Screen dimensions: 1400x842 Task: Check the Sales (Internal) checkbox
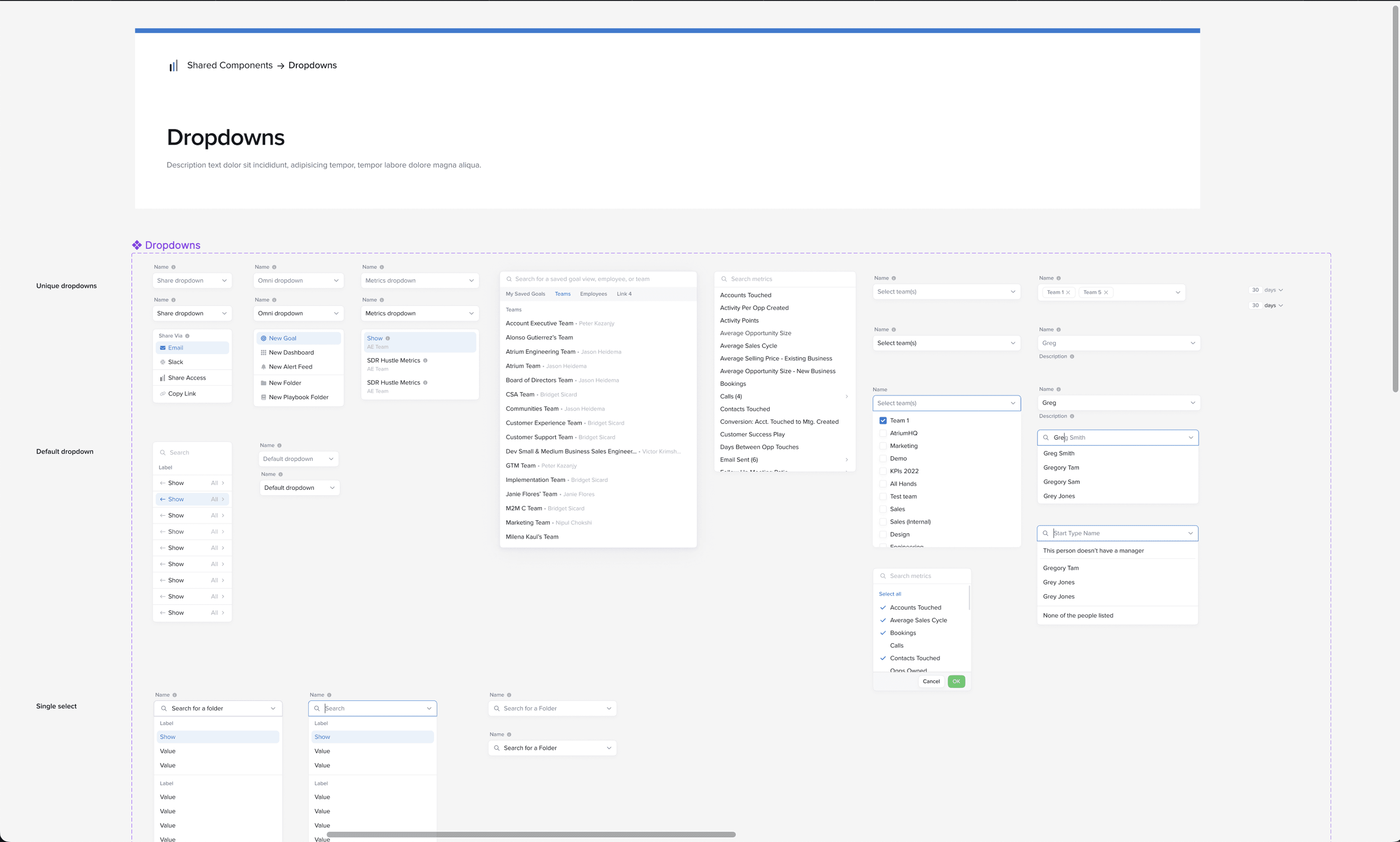(883, 522)
